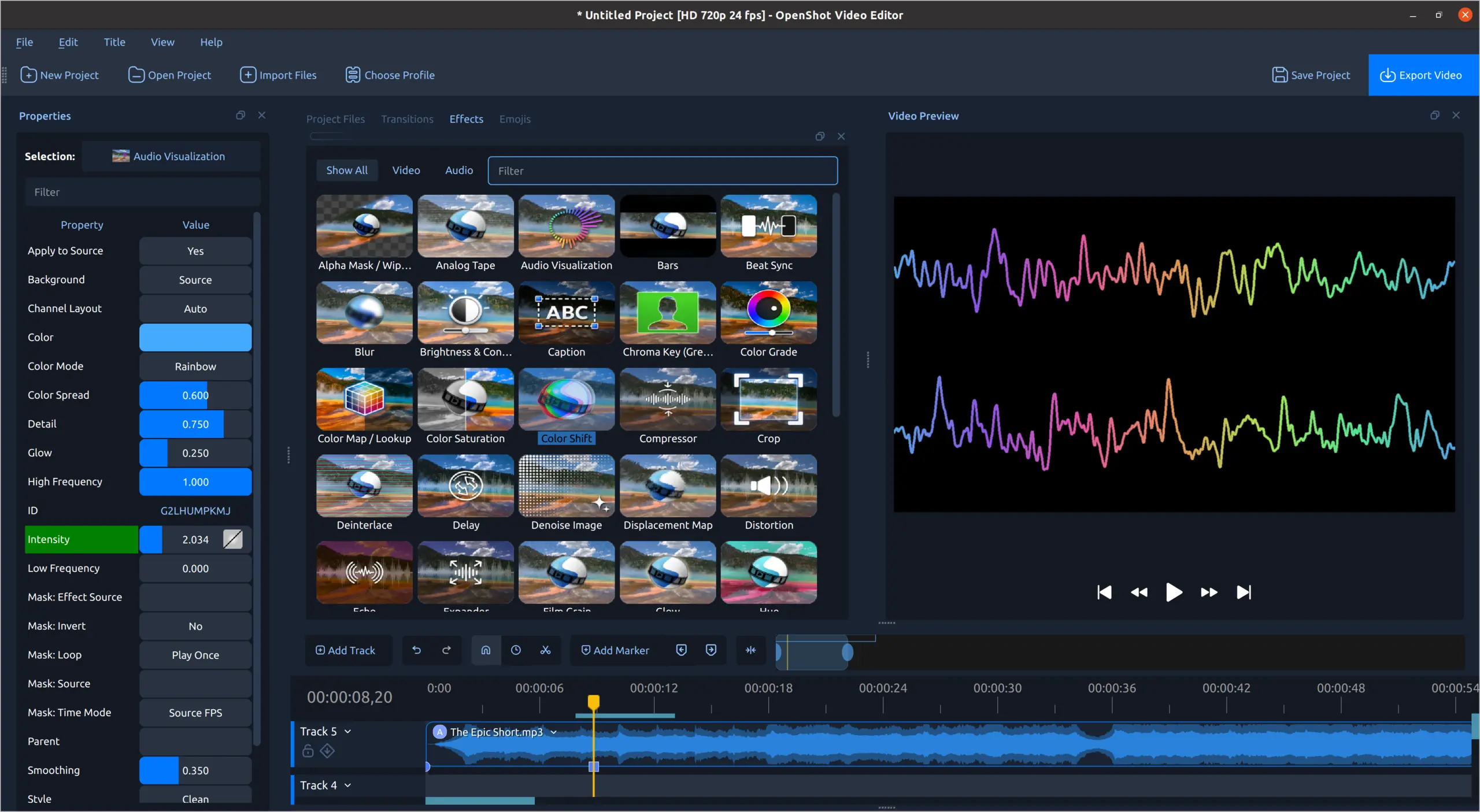The image size is (1480, 812).
Task: Redo the action in the timeline toolbar
Action: pyautogui.click(x=446, y=650)
